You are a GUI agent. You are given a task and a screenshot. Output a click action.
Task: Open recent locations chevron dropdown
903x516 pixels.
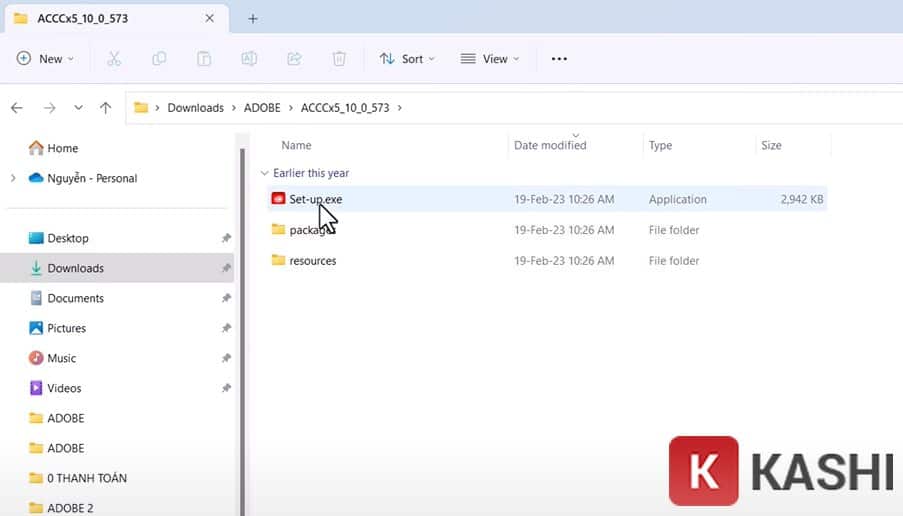78,108
